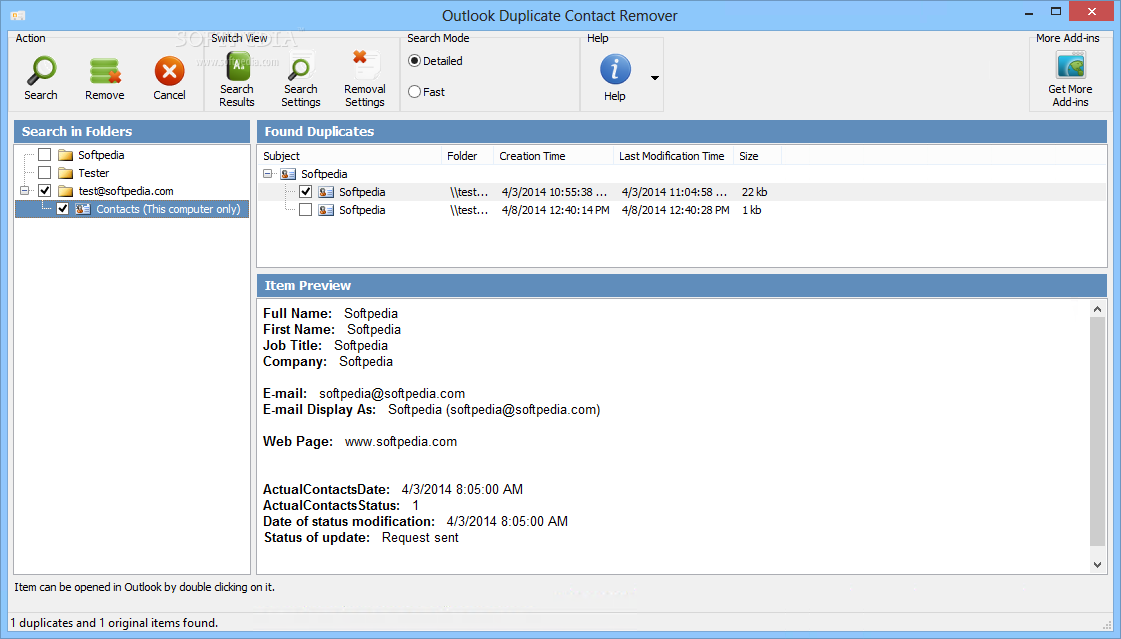1121x639 pixels.
Task: Open the Help dropdown arrow
Action: [x=654, y=77]
